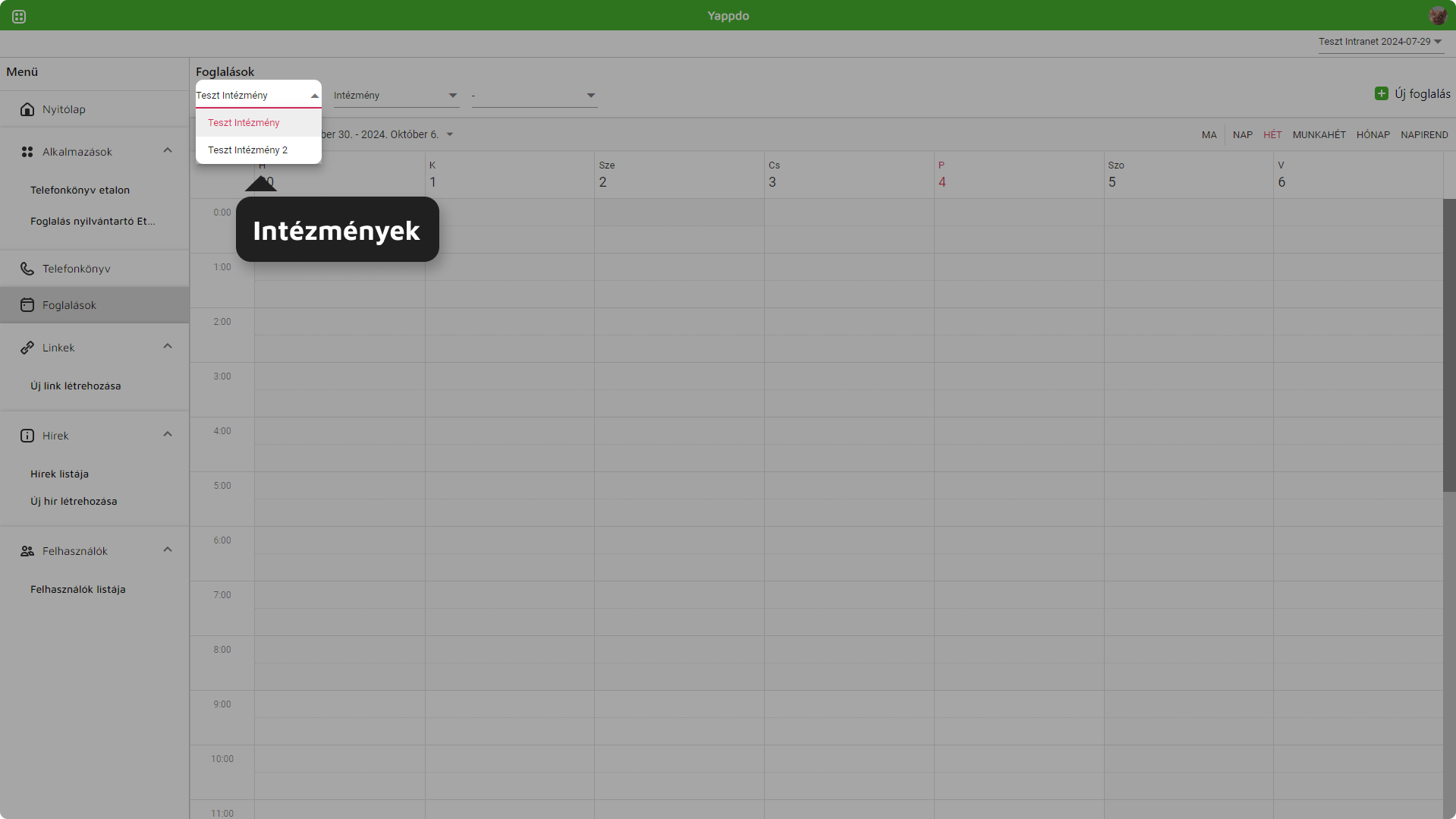This screenshot has height=819, width=1456.
Task: Click the calendar vertical scrollbar
Action: tap(1449, 345)
